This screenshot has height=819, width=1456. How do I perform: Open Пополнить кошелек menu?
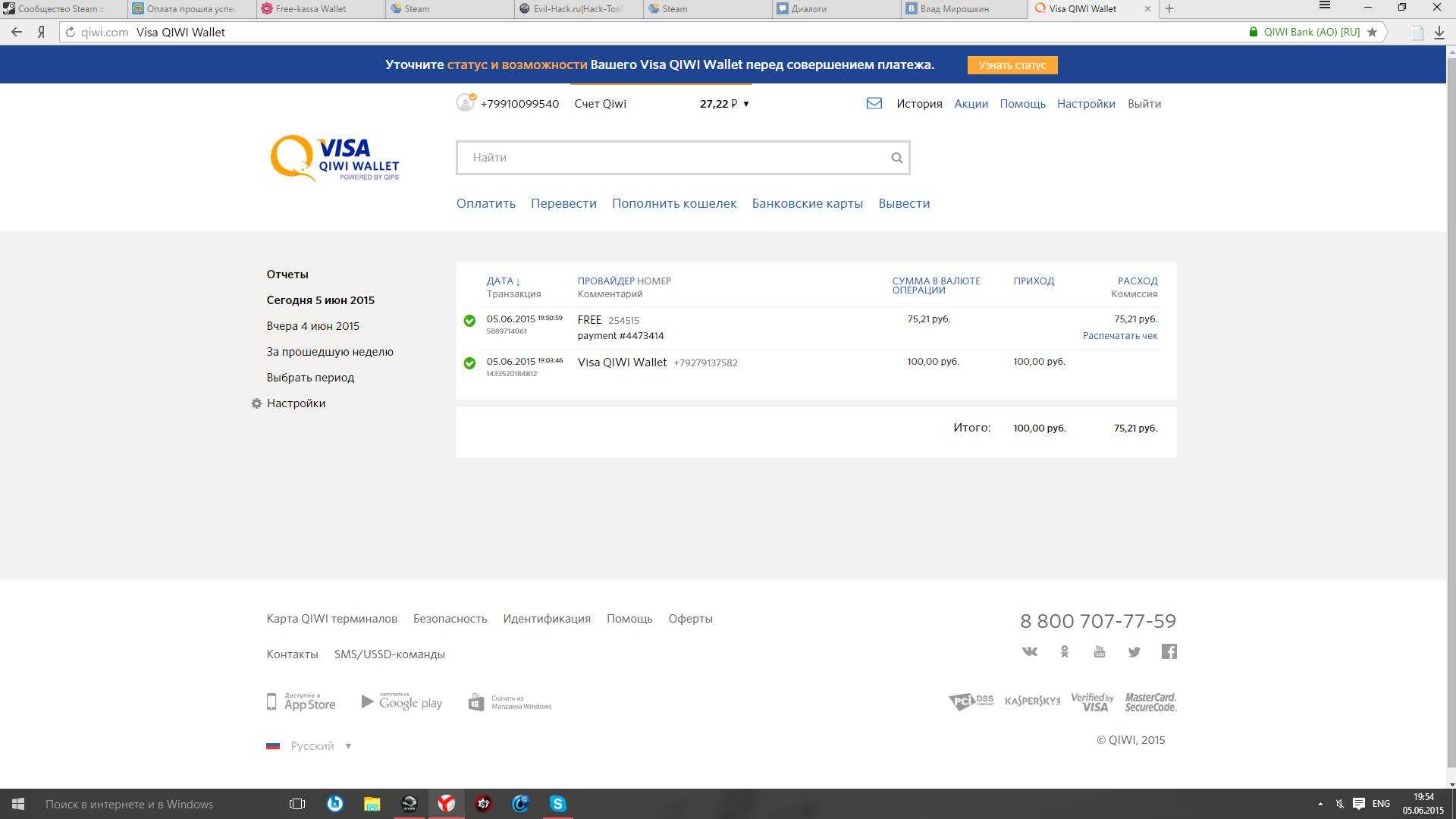point(674,203)
